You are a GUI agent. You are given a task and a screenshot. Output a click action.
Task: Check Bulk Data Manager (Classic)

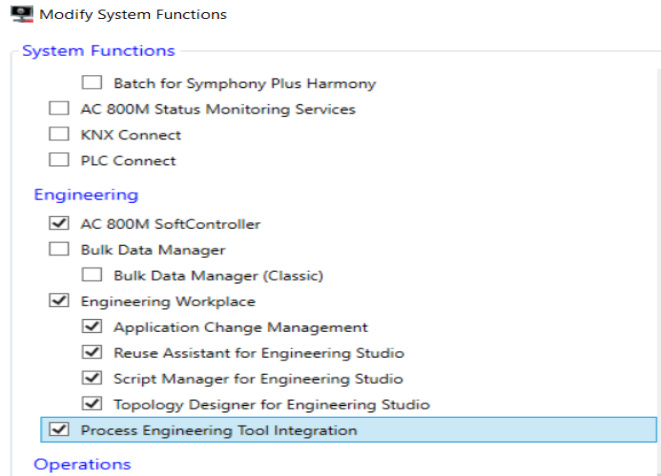point(92,275)
